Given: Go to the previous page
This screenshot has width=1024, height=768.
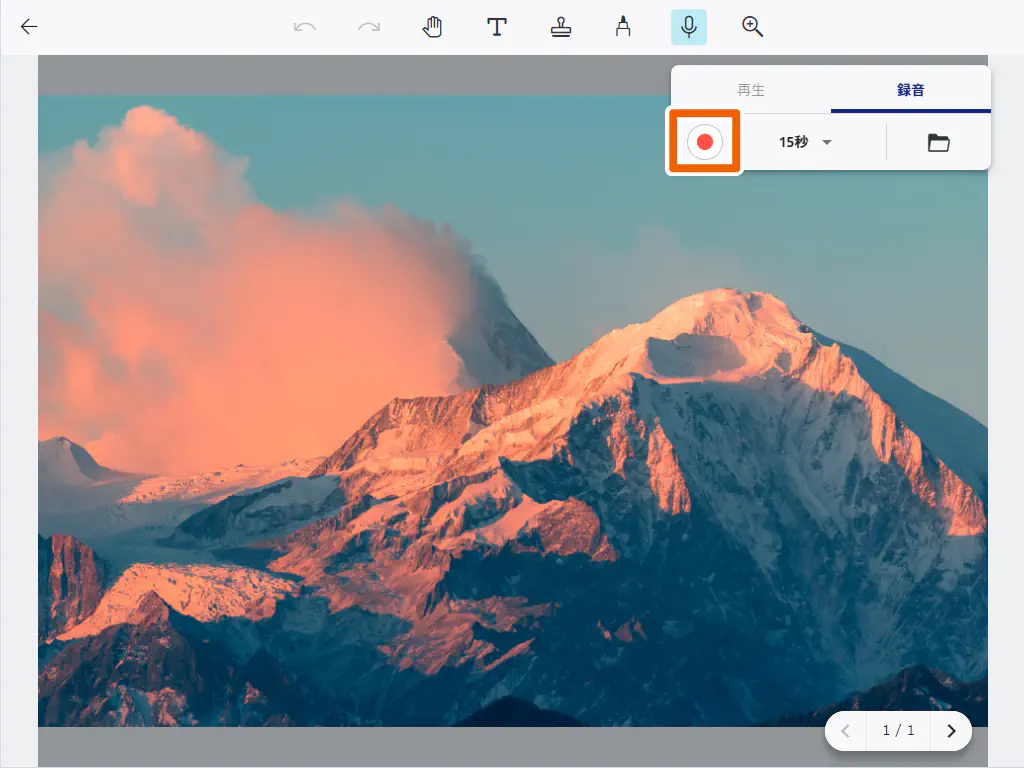Looking at the screenshot, I should (x=846, y=731).
